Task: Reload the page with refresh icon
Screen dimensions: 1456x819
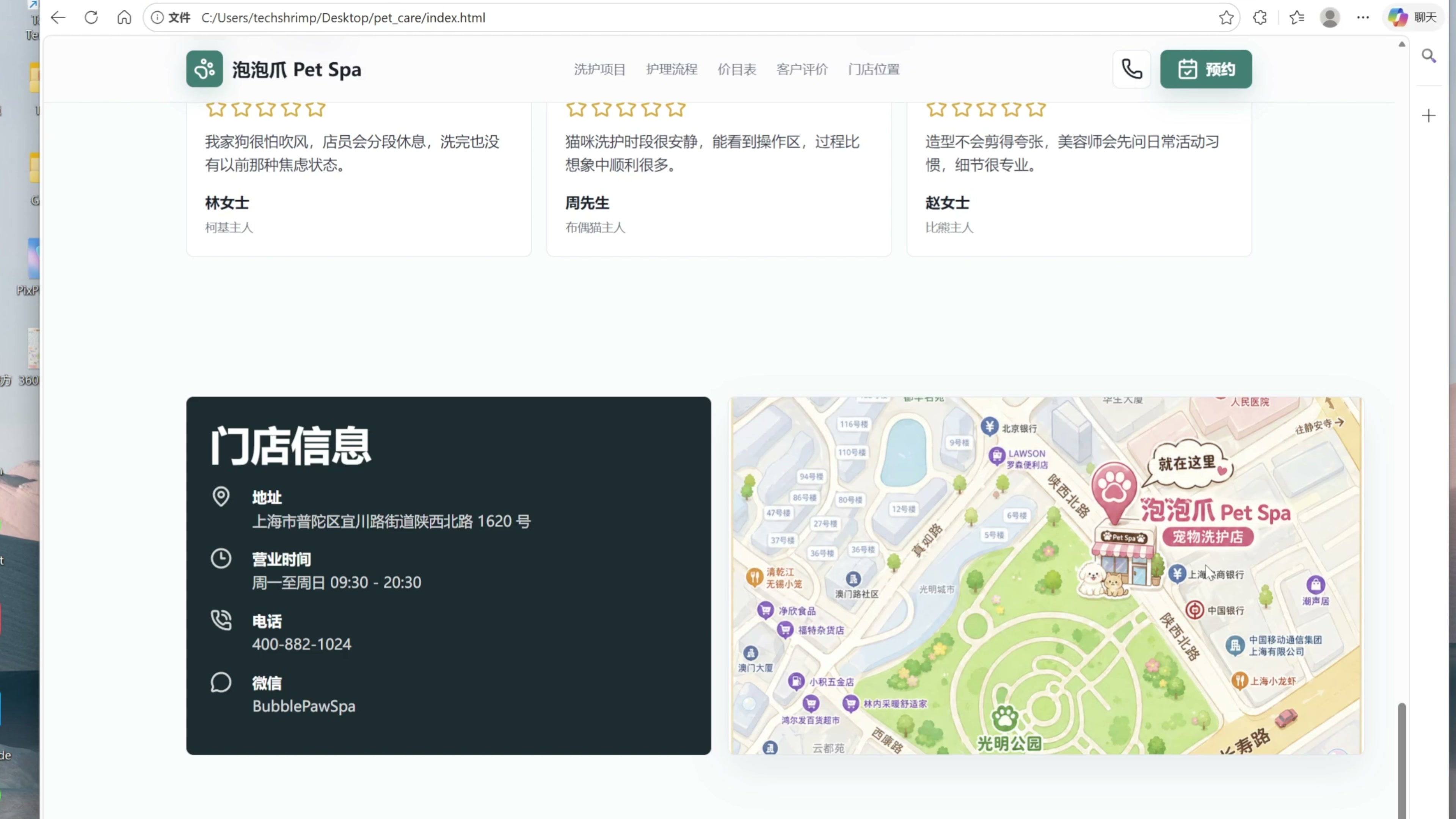Action: pos(91,17)
